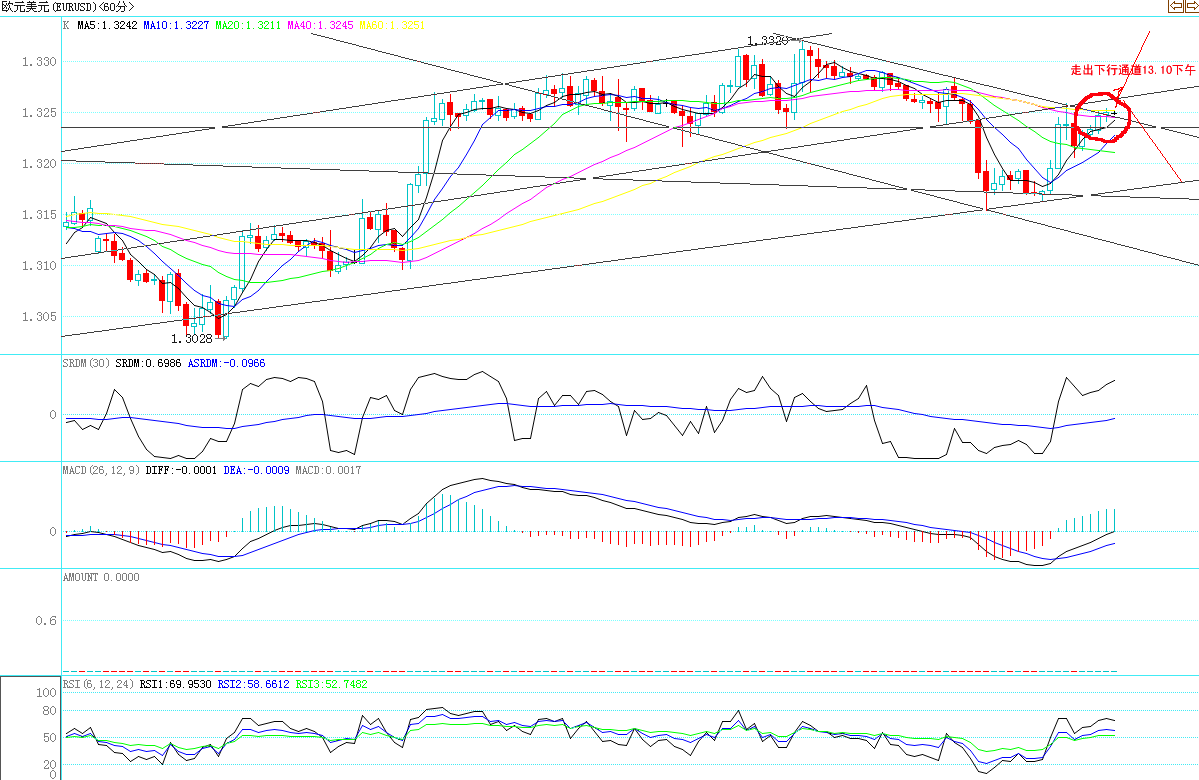Click the 80 label on RSI axis
The height and width of the screenshot is (780, 1199).
(x=50, y=711)
